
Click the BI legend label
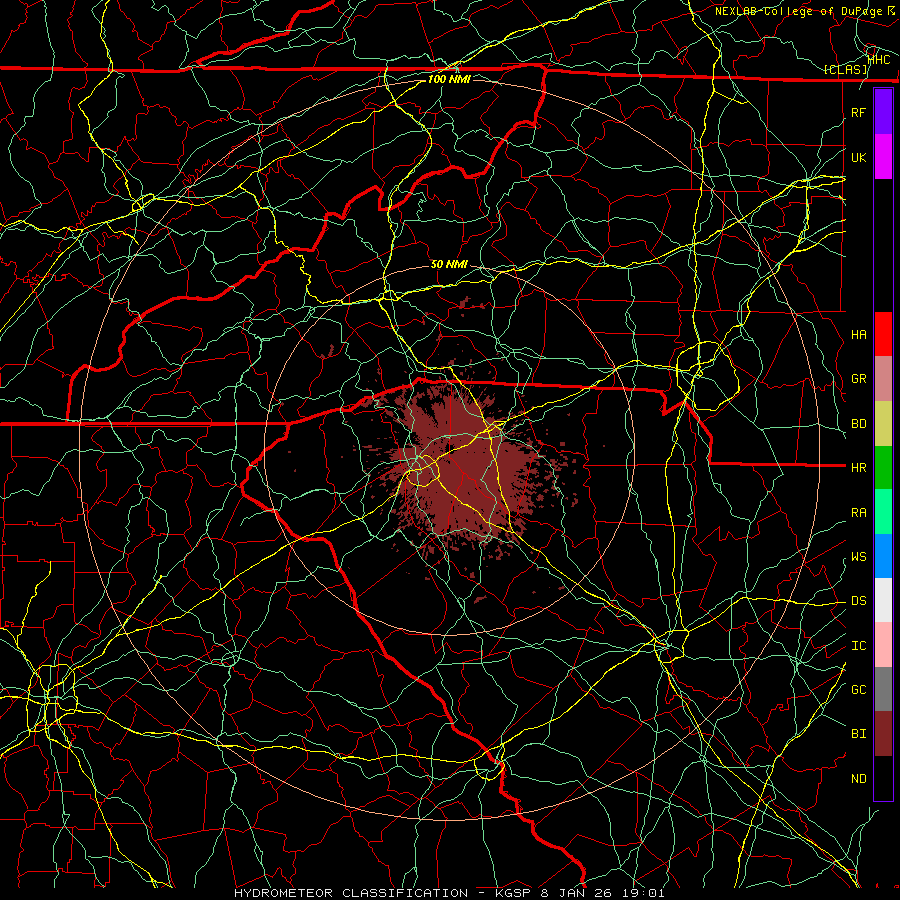tap(858, 734)
